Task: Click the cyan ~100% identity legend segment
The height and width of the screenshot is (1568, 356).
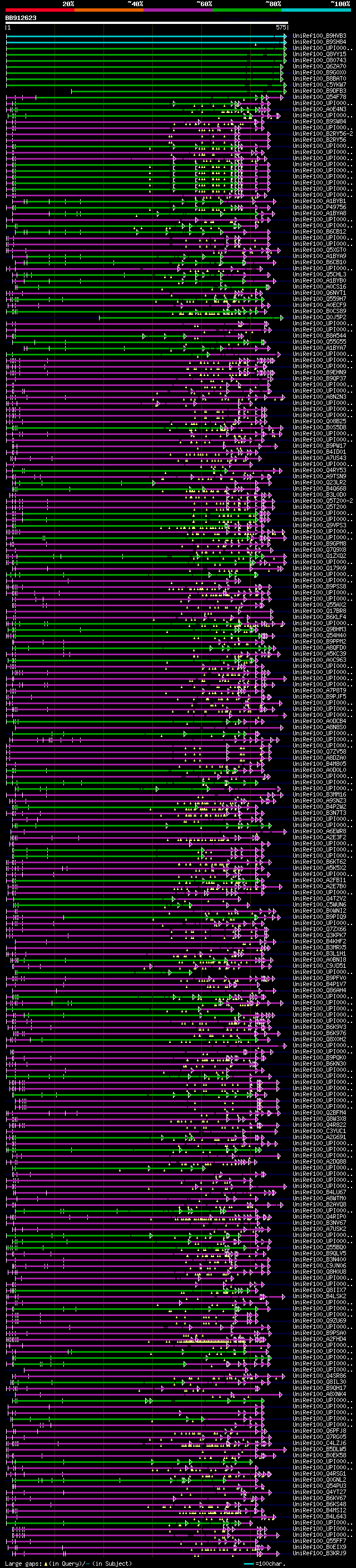Action: (316, 10)
